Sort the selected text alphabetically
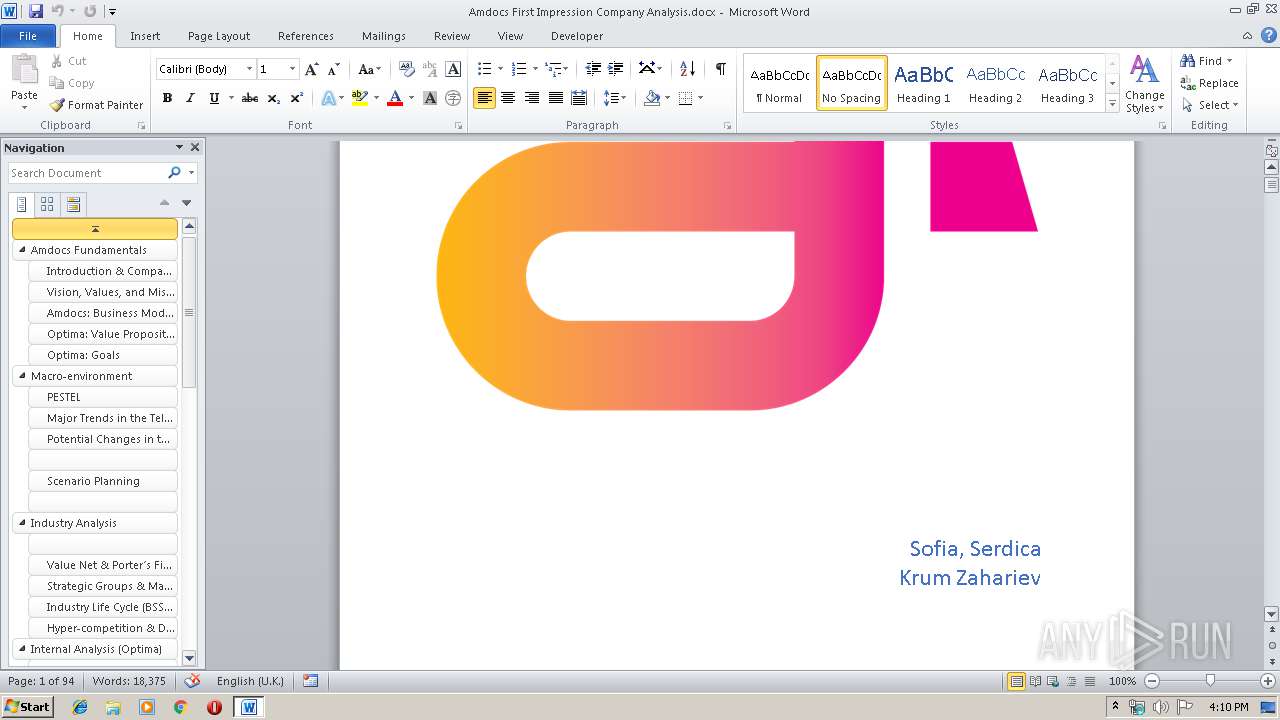1280x720 pixels. (x=687, y=69)
